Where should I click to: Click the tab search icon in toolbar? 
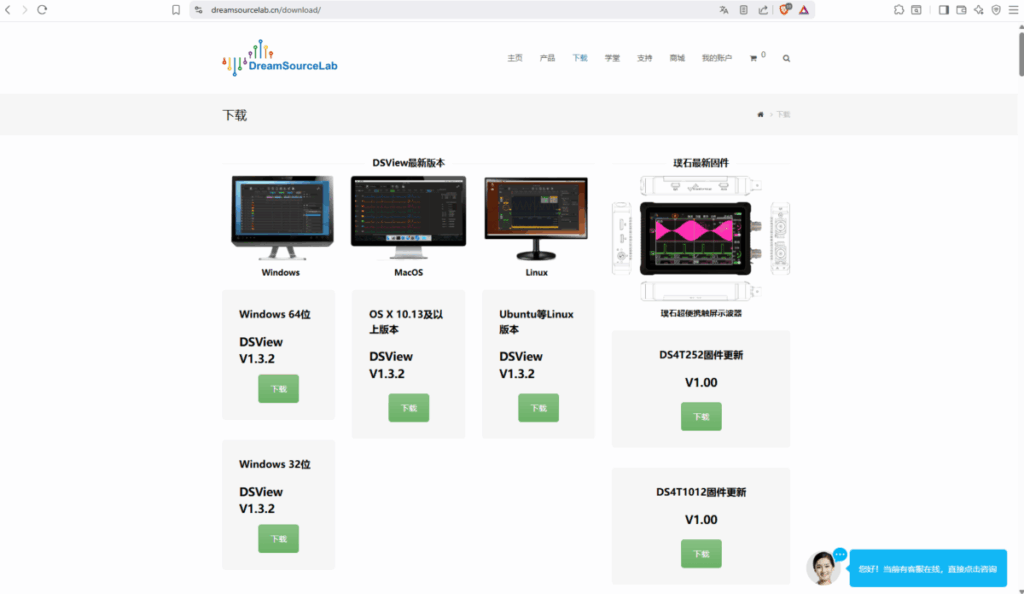point(916,10)
